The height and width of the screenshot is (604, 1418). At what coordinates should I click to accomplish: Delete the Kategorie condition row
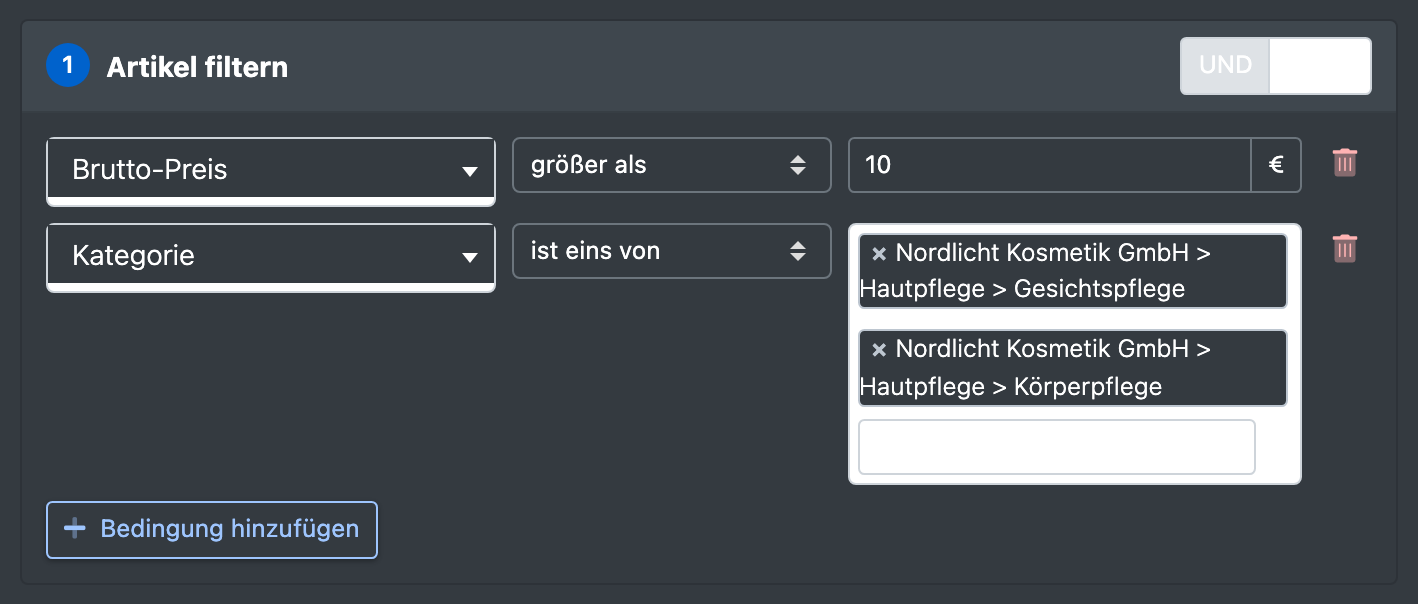[x=1345, y=248]
